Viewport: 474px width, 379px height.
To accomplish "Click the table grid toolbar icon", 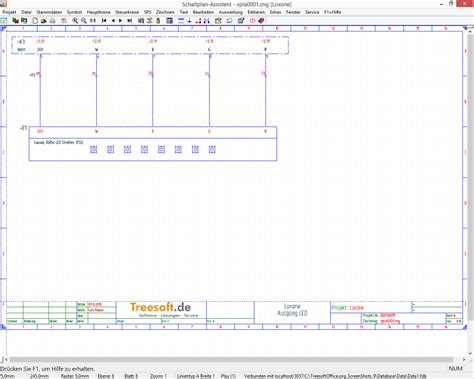I will click(x=169, y=21).
